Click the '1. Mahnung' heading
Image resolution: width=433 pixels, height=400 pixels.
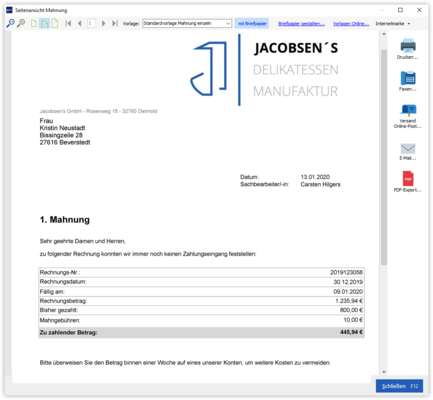65,220
